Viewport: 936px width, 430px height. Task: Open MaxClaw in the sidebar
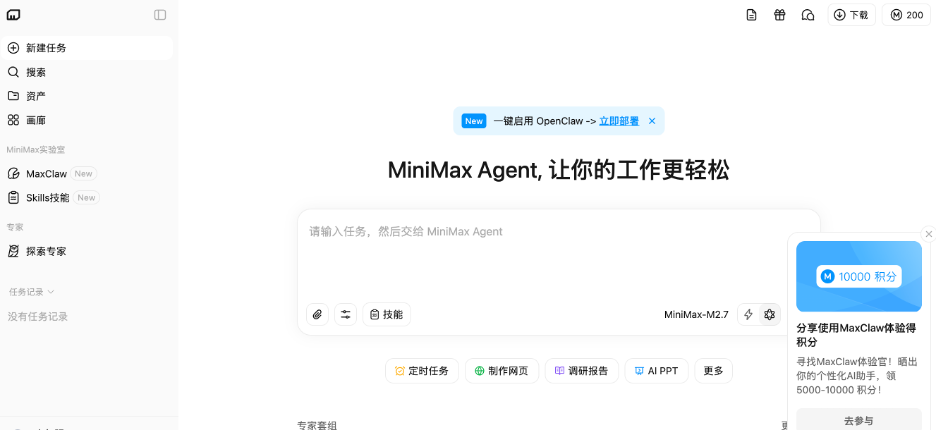click(87, 174)
